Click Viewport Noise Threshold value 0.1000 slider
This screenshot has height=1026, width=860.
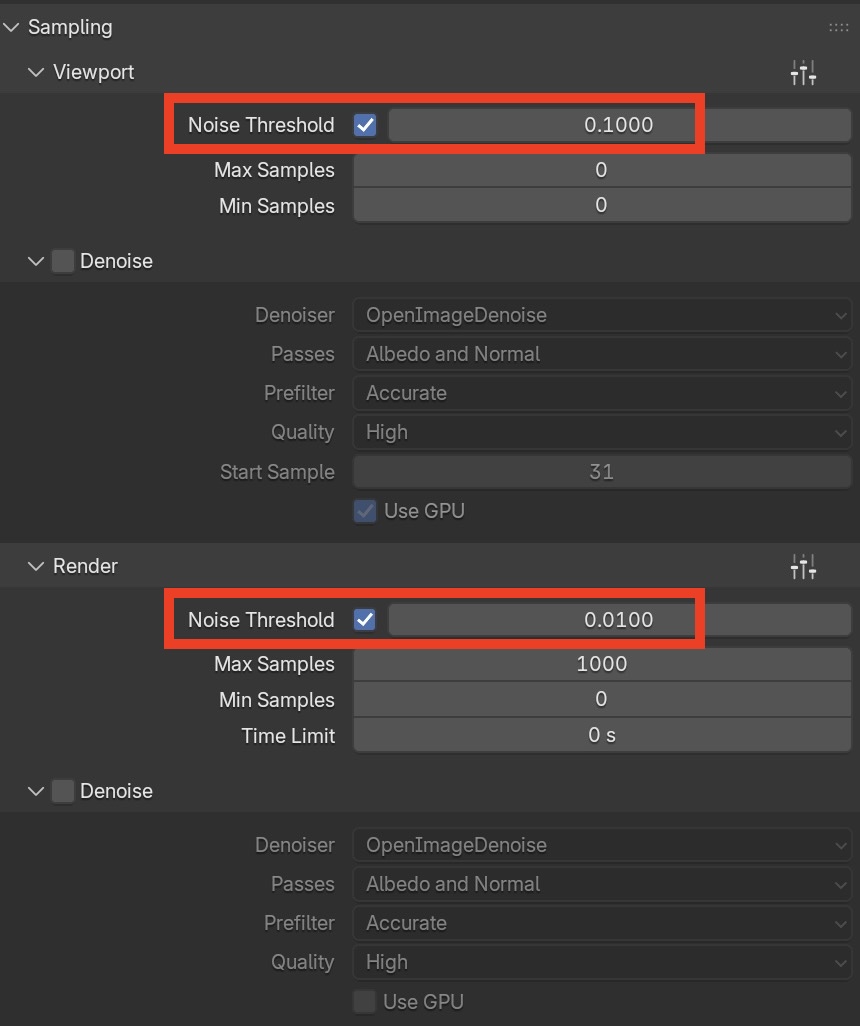619,125
